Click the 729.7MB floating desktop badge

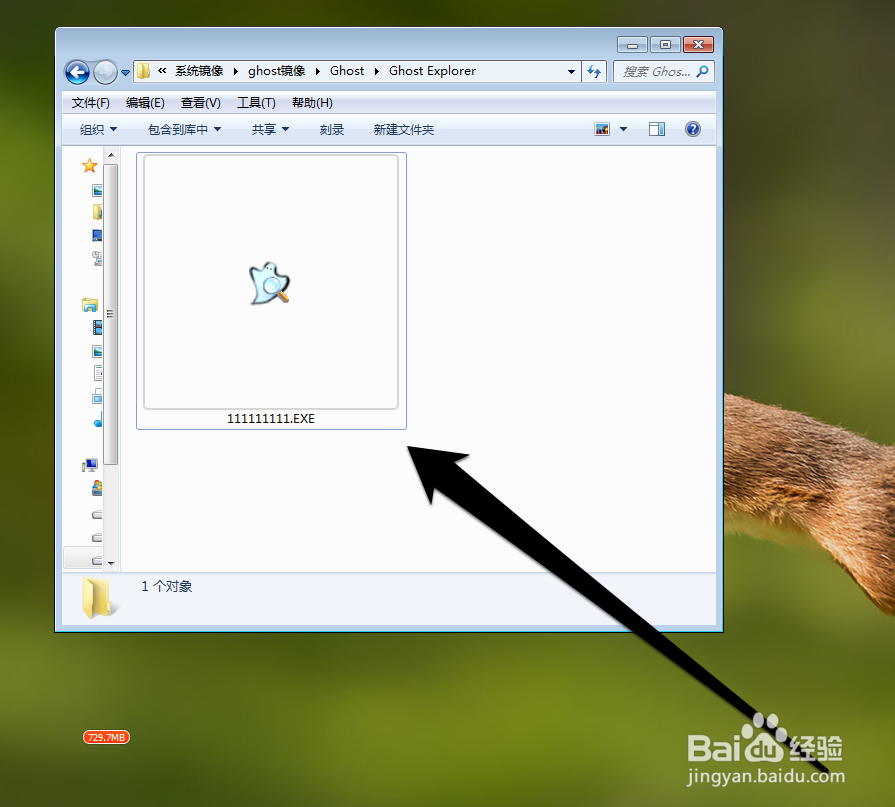(106, 737)
